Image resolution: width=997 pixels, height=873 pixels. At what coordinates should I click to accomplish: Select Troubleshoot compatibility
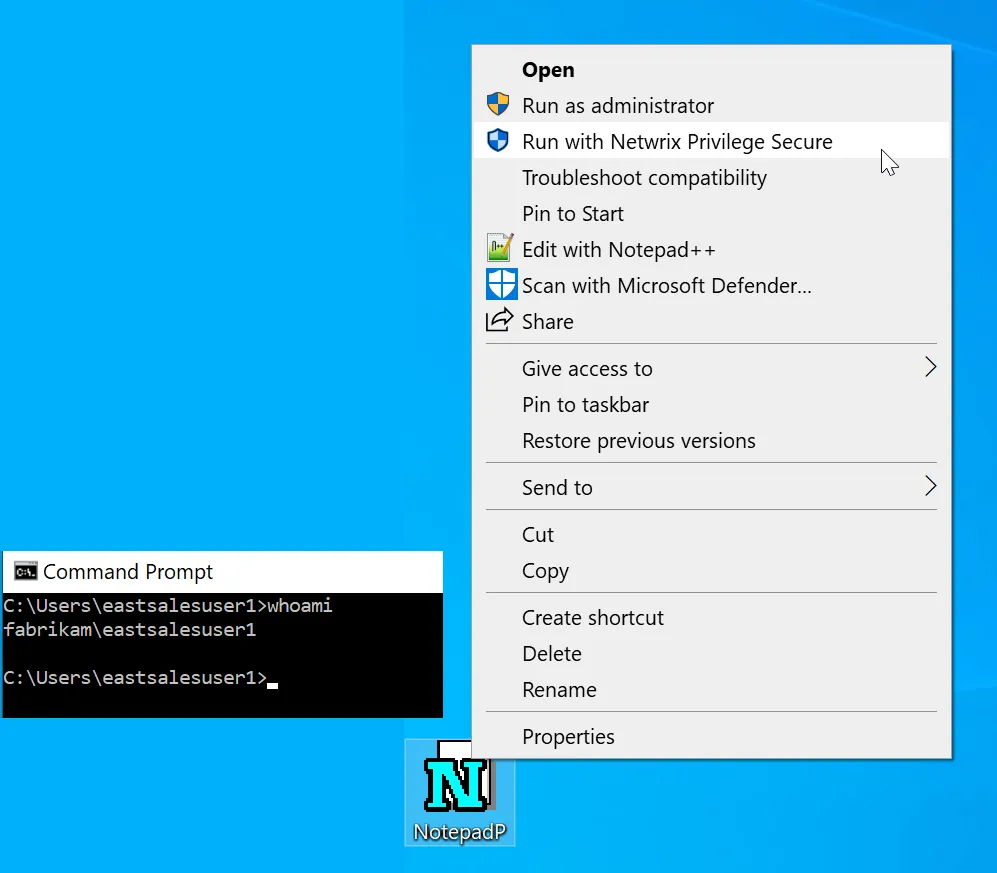[x=712, y=177]
